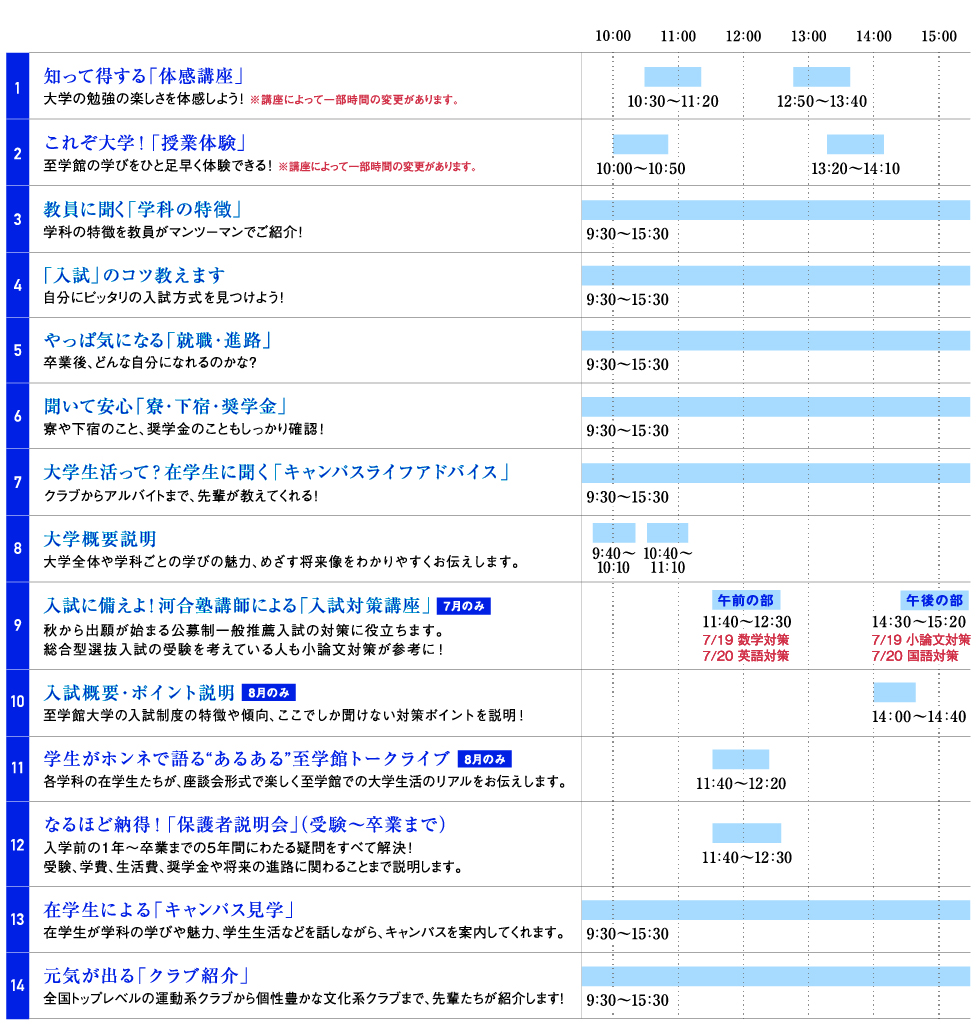Select the 13:20~14:10 授業体験 time bar
This screenshot has width=976, height=1029.
pyautogui.click(x=855, y=144)
